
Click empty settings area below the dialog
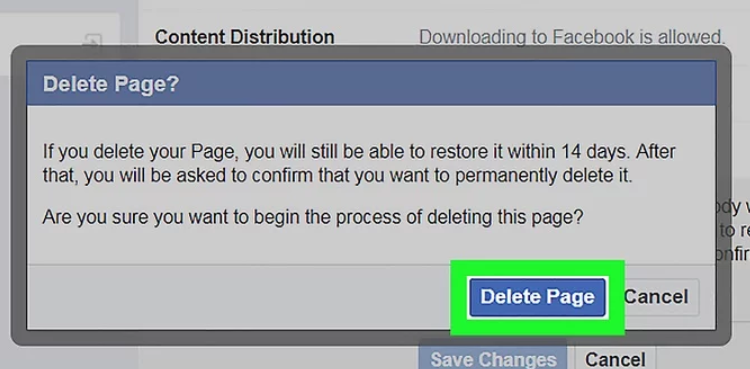point(277,358)
